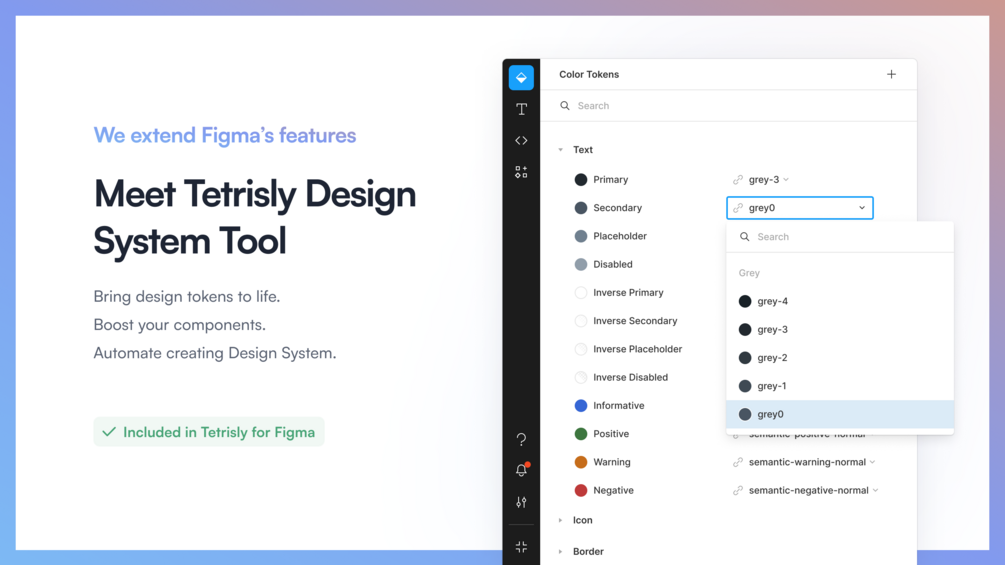
Task: Open the Typography tokens sidebar icon
Action: 521,109
